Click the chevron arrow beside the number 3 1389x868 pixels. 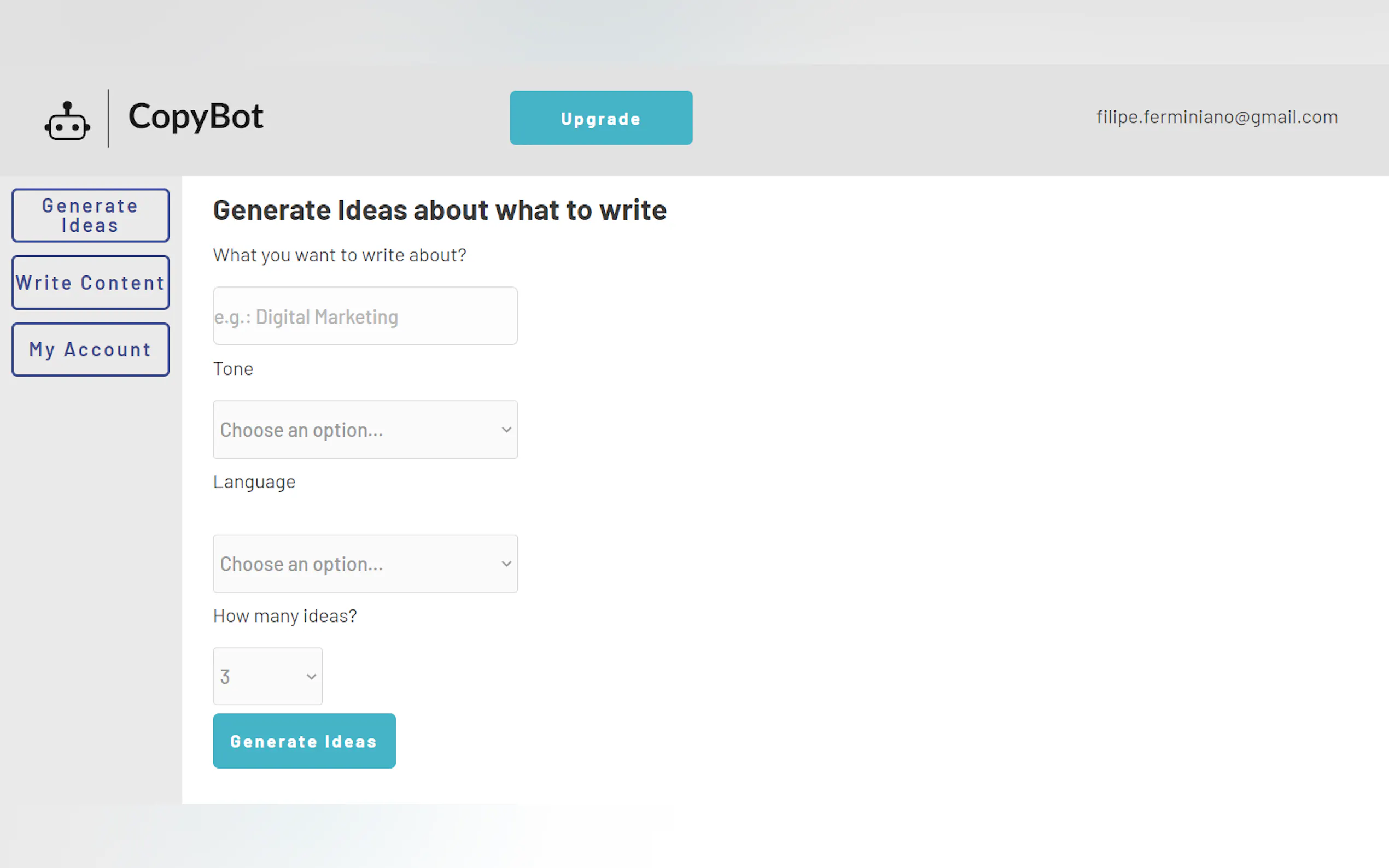[311, 676]
